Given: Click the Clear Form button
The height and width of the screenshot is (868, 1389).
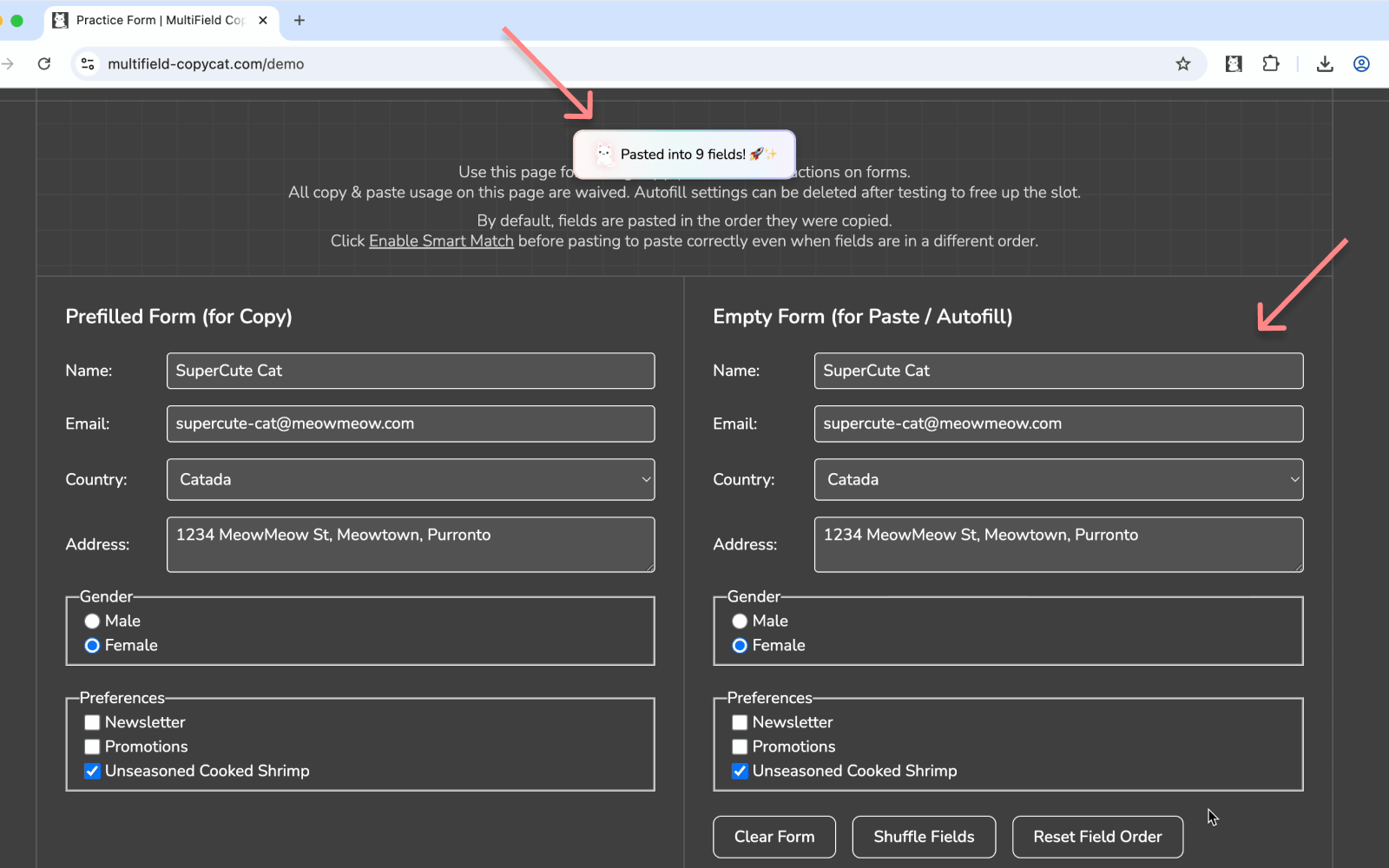Looking at the screenshot, I should (773, 836).
